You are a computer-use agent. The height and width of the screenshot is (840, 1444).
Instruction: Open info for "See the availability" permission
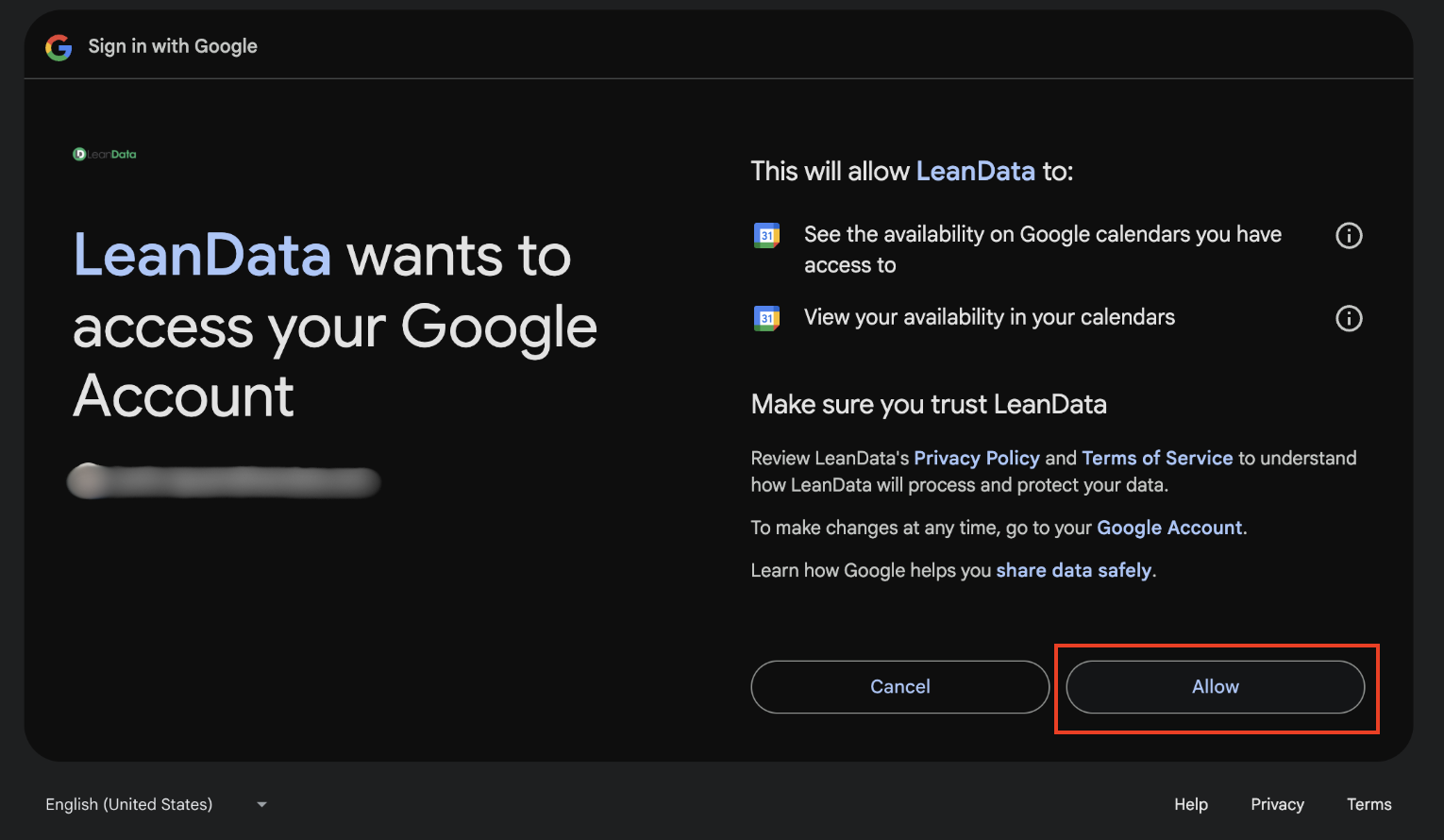pyautogui.click(x=1349, y=236)
